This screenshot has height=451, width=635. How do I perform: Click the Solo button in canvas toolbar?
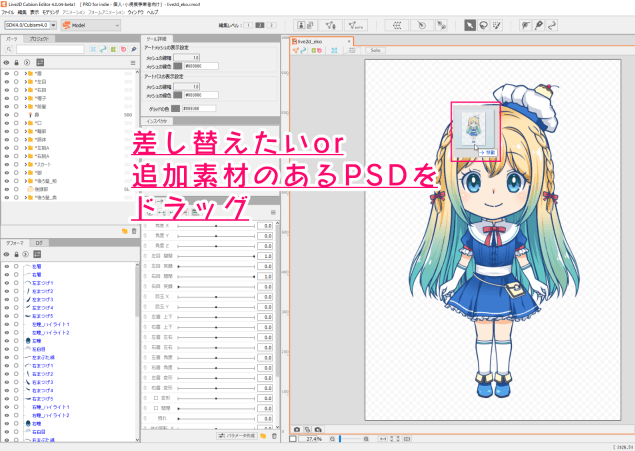(375, 50)
